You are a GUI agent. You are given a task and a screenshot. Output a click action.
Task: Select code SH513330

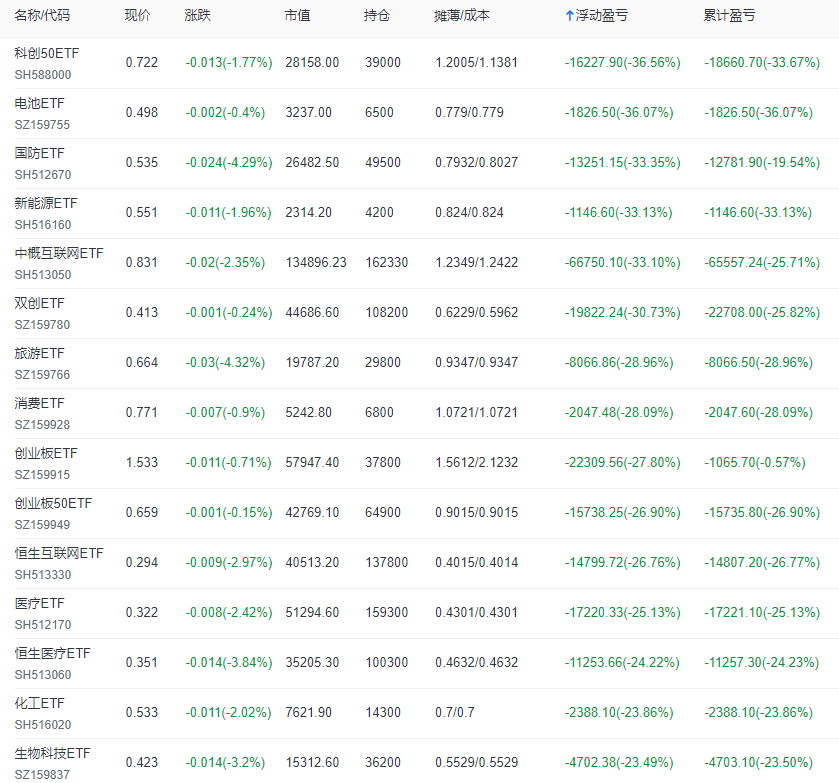43,575
